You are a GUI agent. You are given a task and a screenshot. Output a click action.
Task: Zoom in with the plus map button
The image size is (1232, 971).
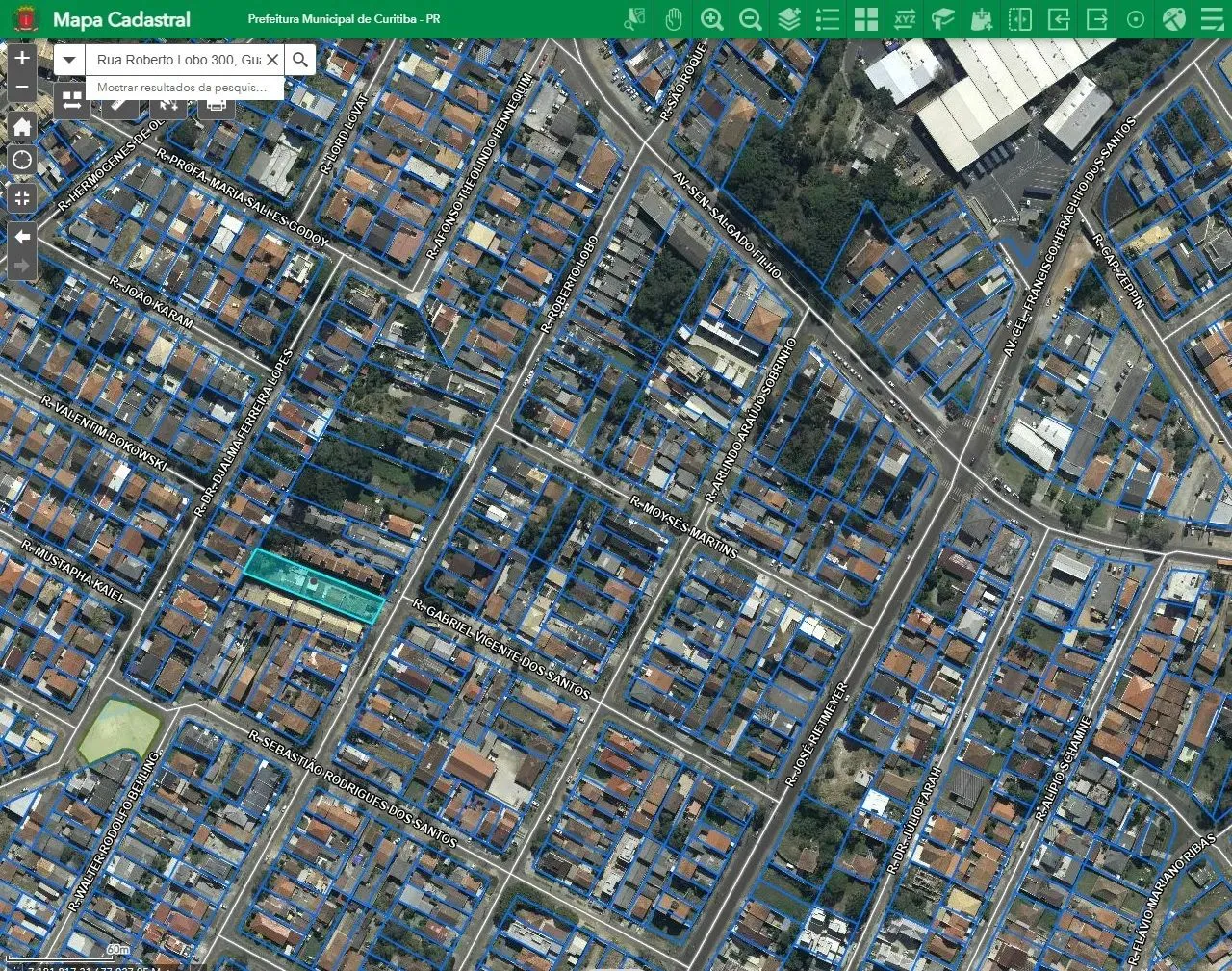coord(22,58)
